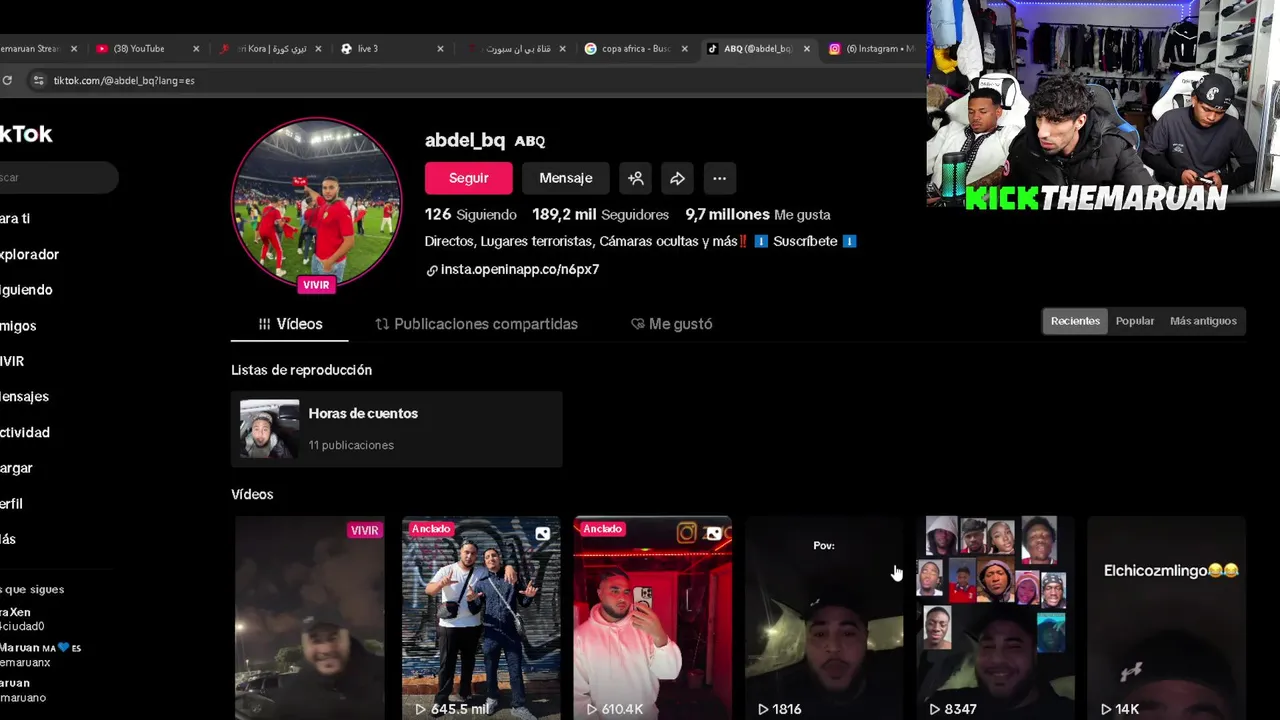The image size is (1280, 720).
Task: Click the 9,7 millones Me gusta count
Action: click(x=757, y=214)
